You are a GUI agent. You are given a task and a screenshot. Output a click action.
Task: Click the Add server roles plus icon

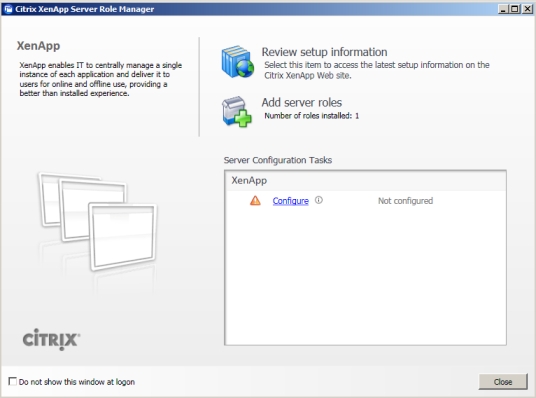tap(237, 111)
